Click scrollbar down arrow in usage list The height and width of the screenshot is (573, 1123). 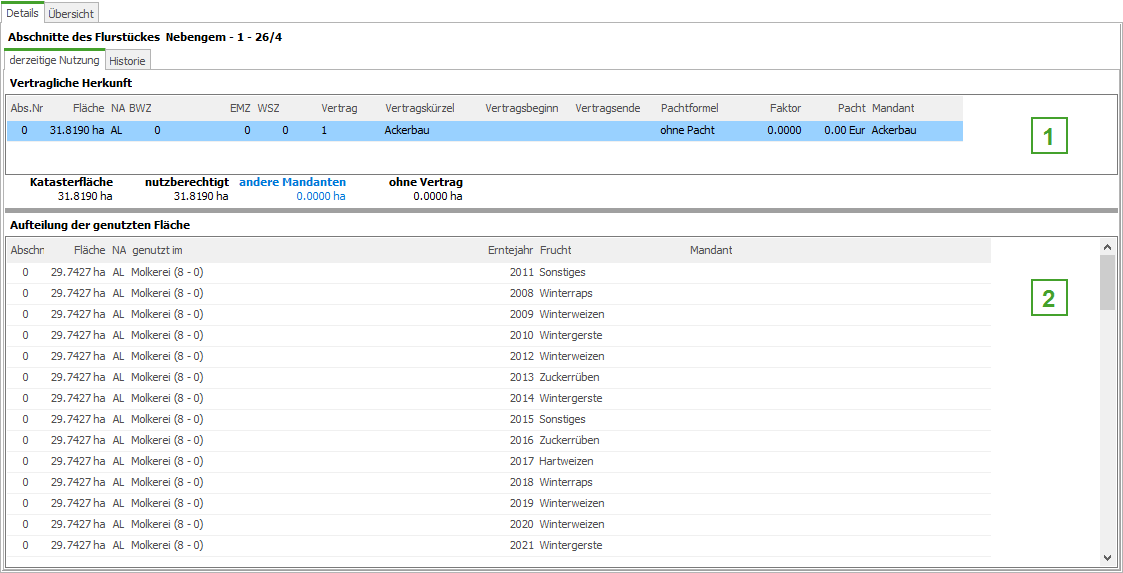1107,557
